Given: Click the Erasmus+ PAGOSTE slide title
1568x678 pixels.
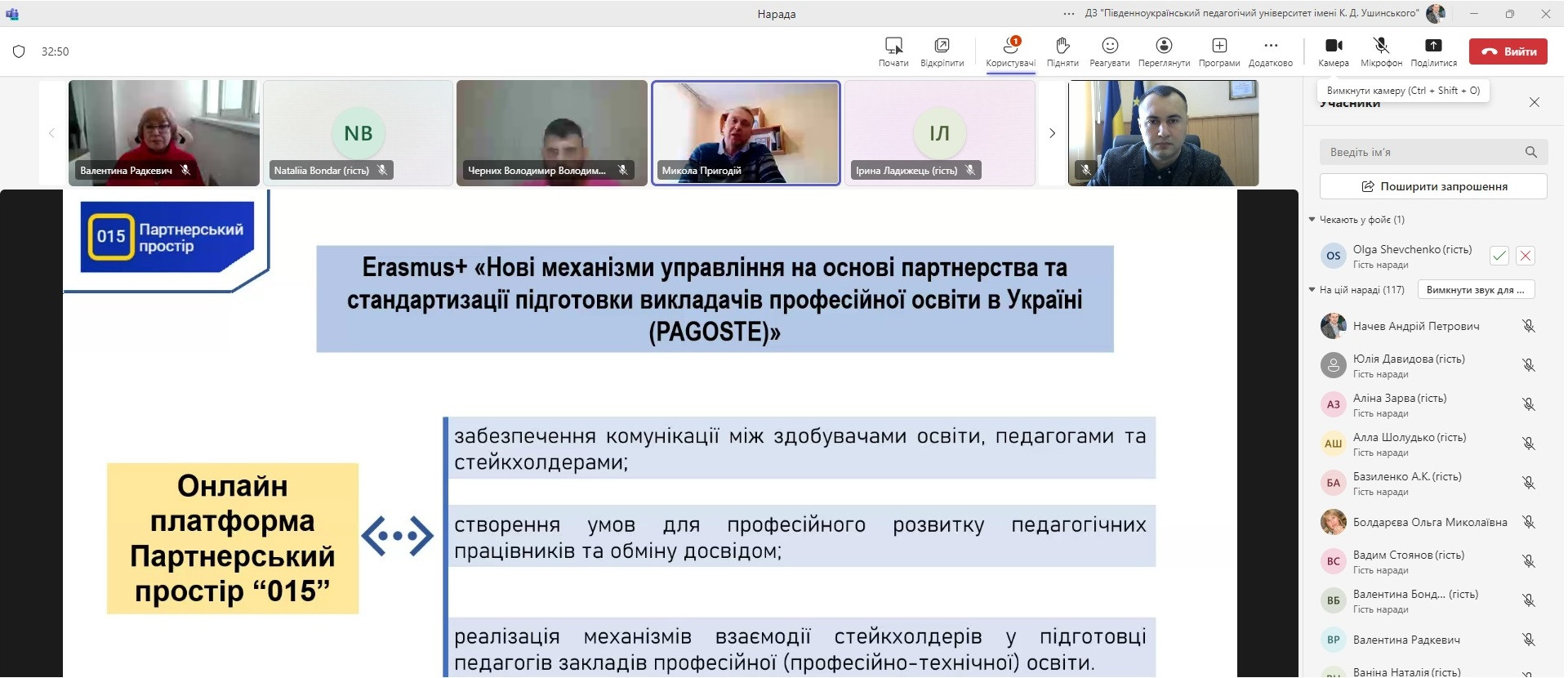Looking at the screenshot, I should 715,299.
